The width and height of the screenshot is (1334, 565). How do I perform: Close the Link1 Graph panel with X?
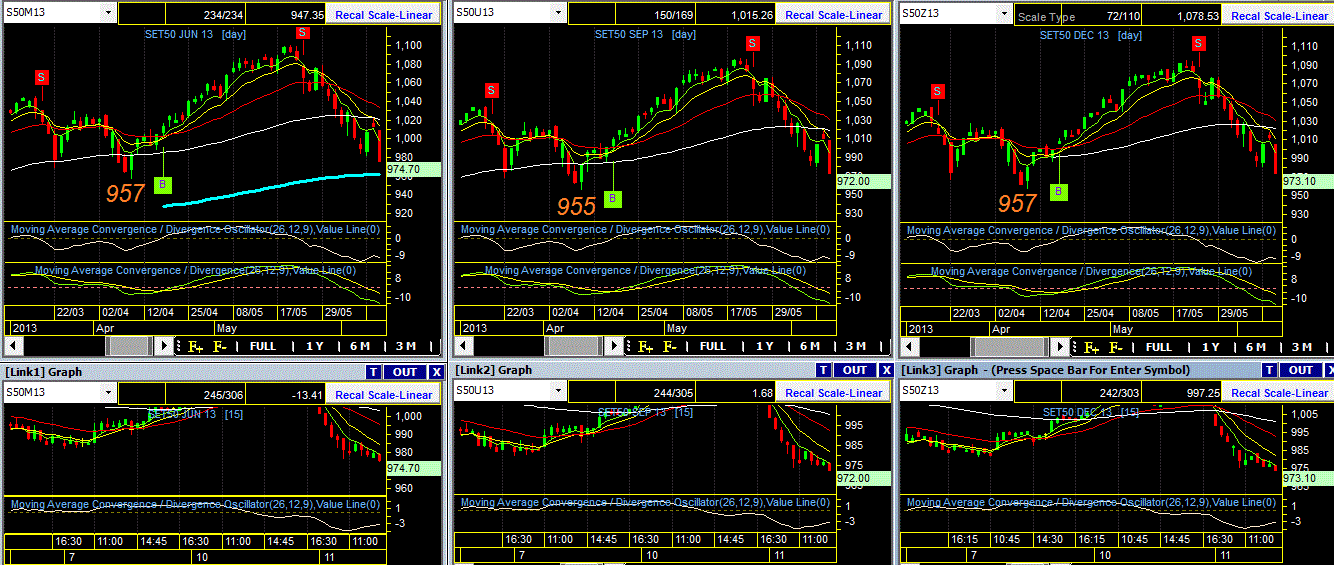tap(437, 371)
